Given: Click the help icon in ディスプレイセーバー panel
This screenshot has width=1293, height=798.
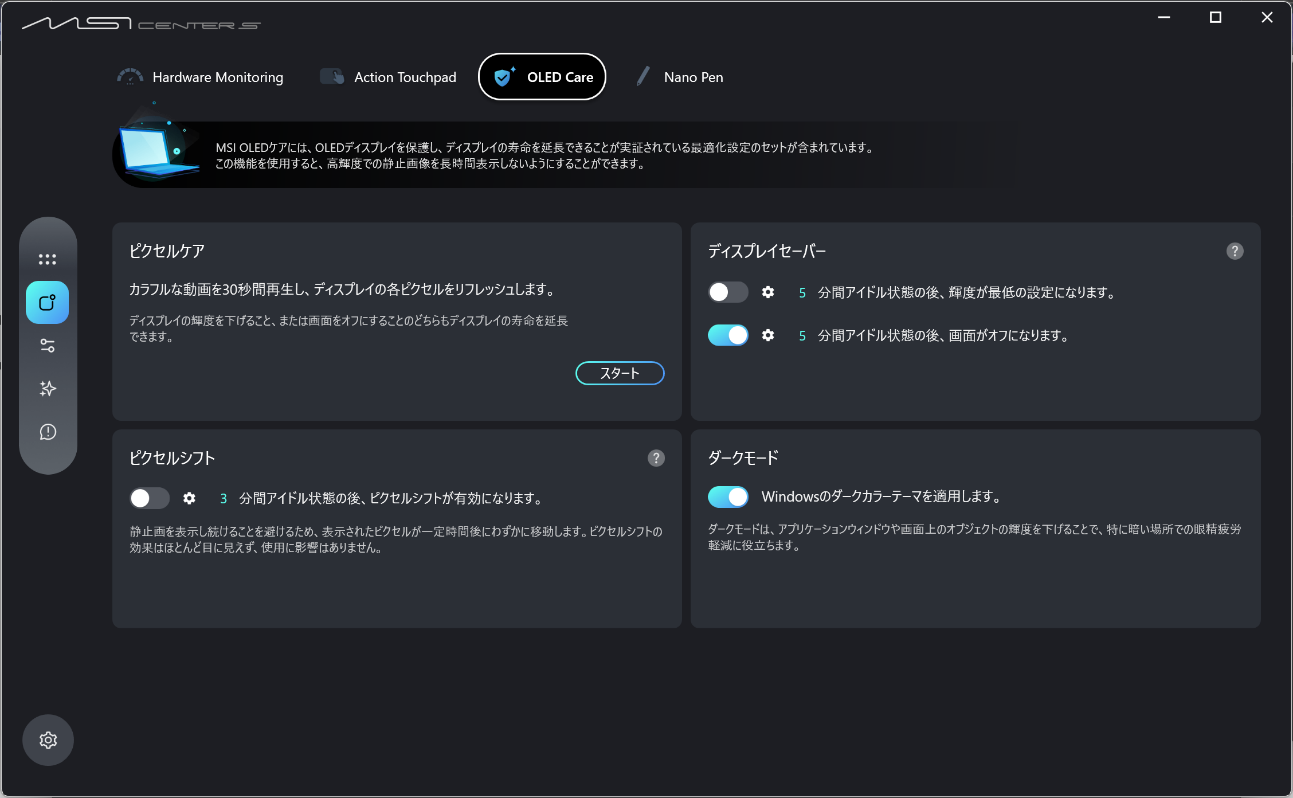Looking at the screenshot, I should click(1235, 251).
